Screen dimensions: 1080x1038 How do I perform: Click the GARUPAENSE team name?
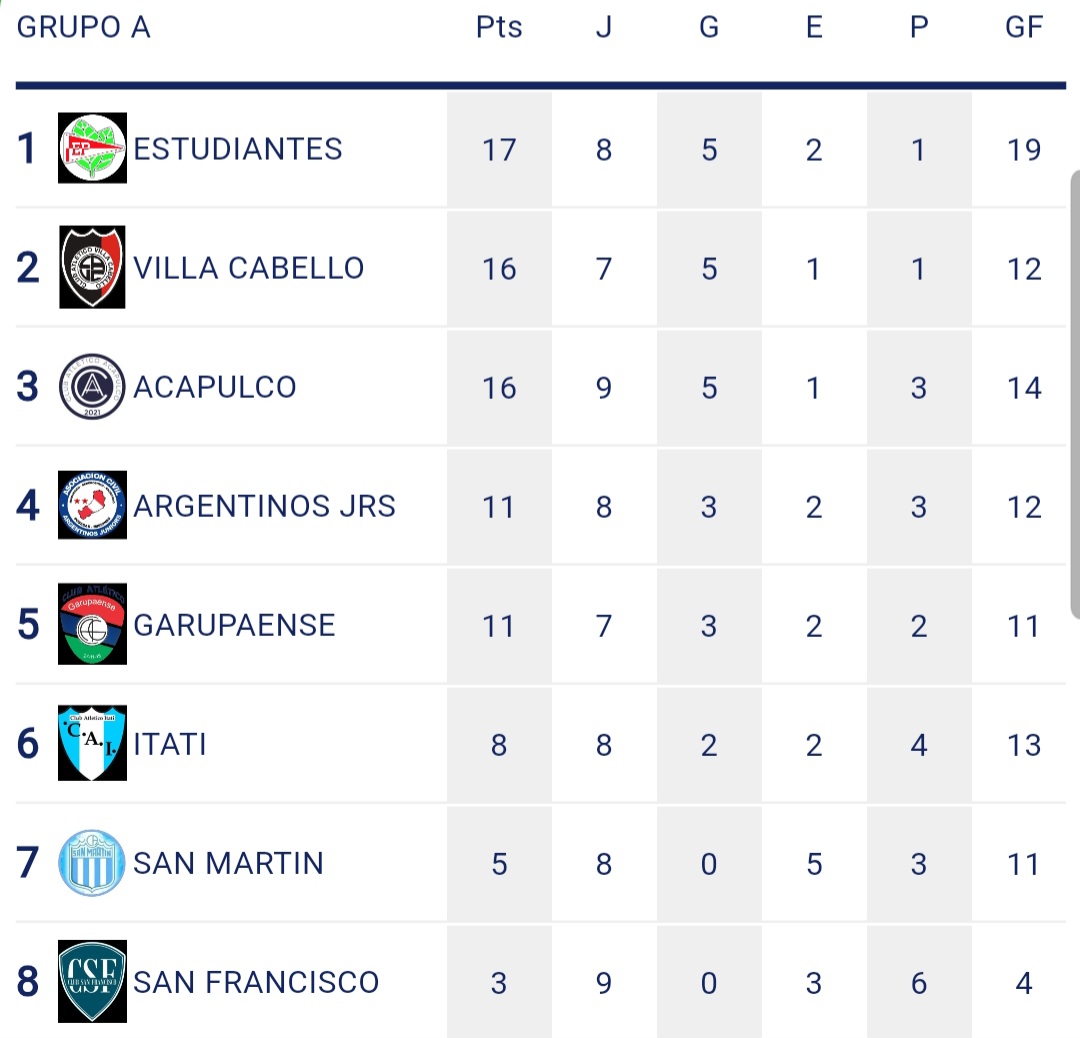click(234, 625)
